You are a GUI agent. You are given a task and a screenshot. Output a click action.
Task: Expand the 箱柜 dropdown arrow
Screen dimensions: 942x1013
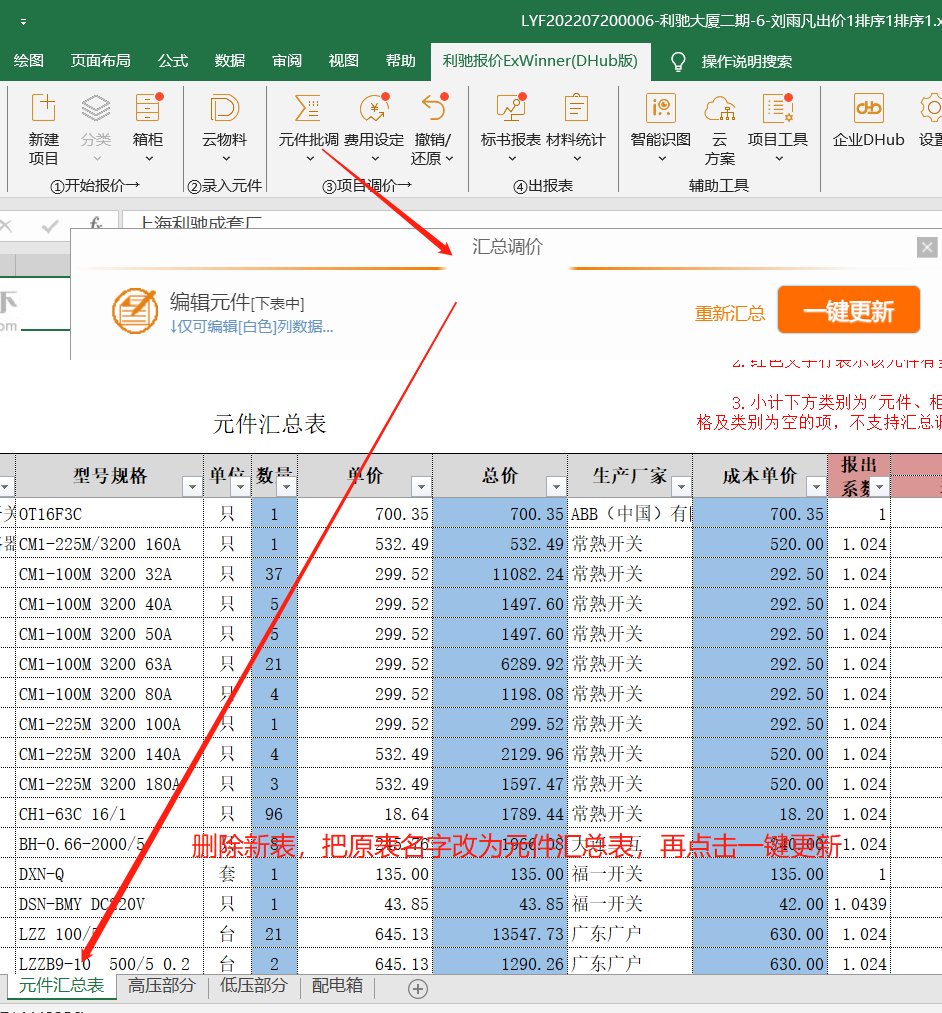click(x=149, y=159)
